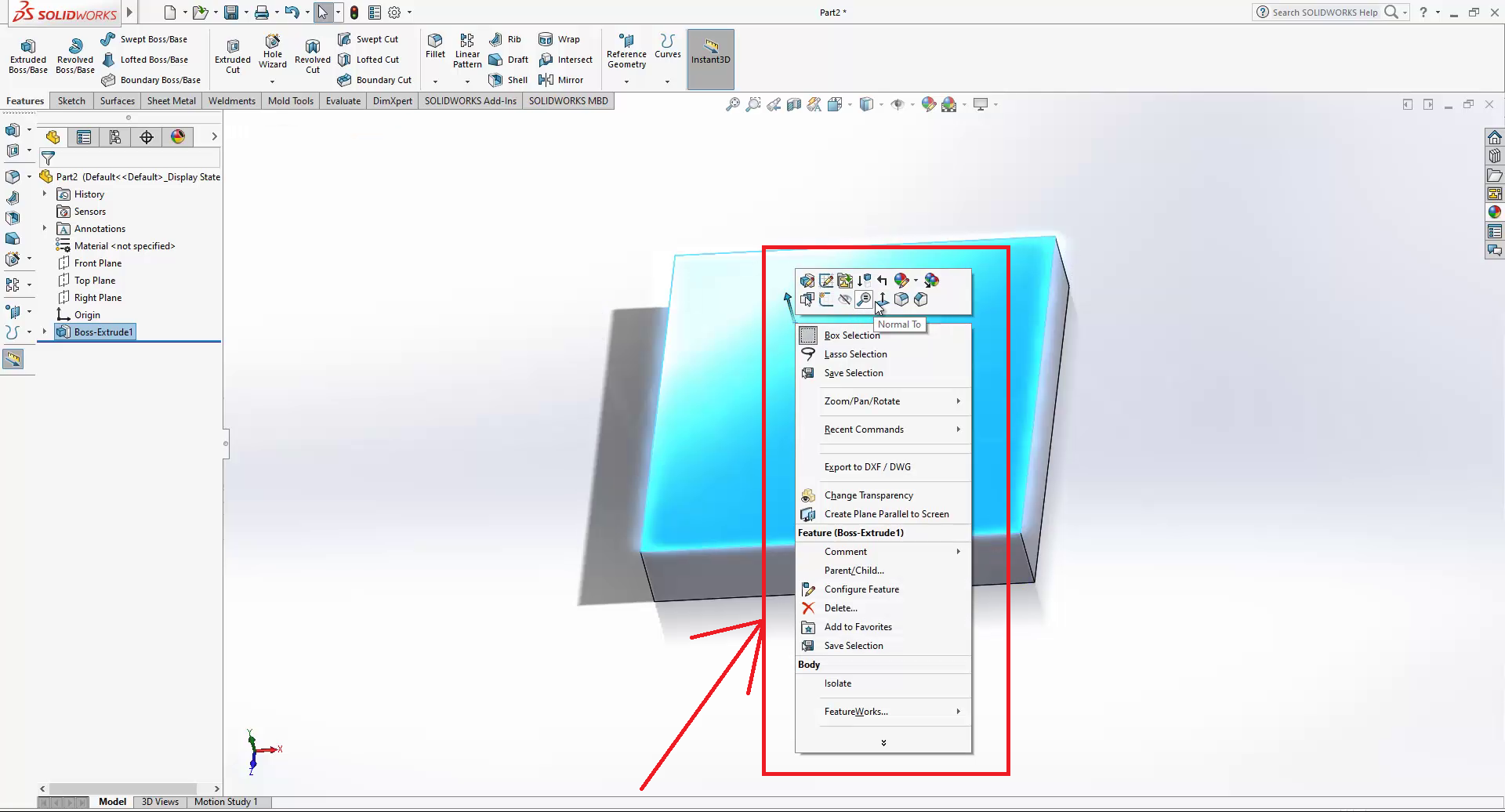Expand the Boss-Extrude1 tree node
Screen dimensions: 1505x812
tap(45, 332)
